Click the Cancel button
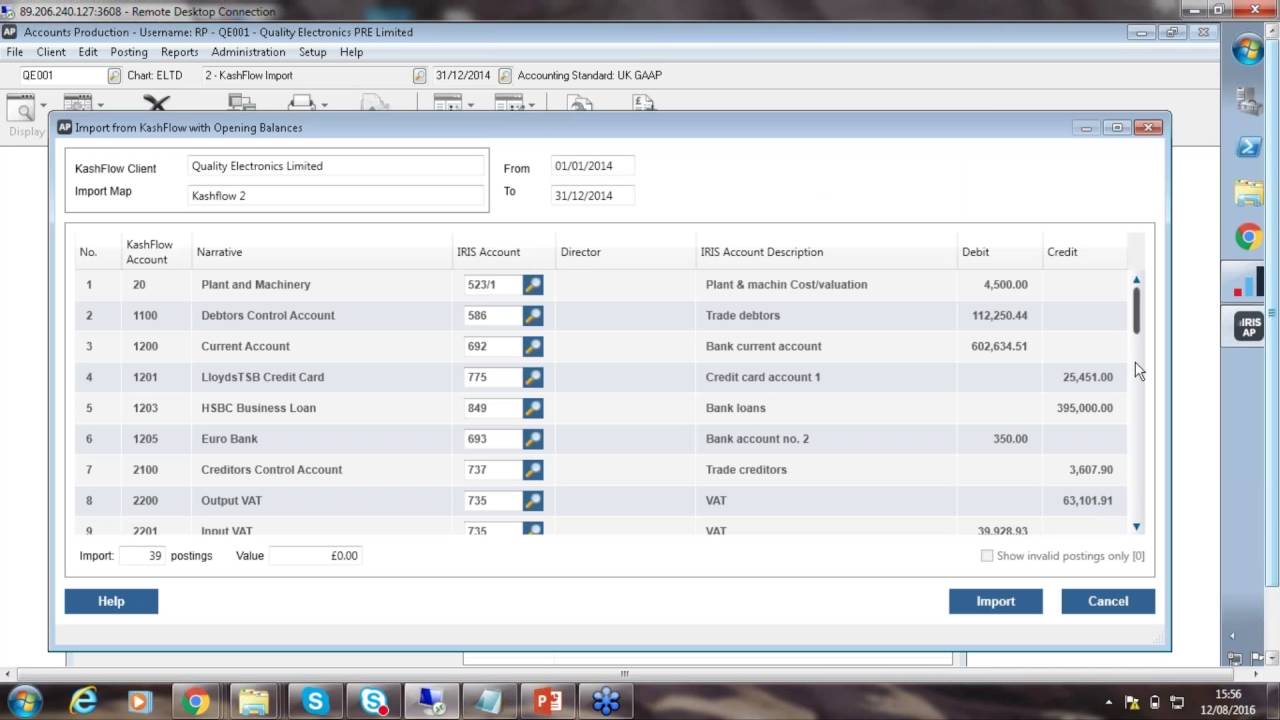Image resolution: width=1280 pixels, height=720 pixels. click(x=1108, y=601)
